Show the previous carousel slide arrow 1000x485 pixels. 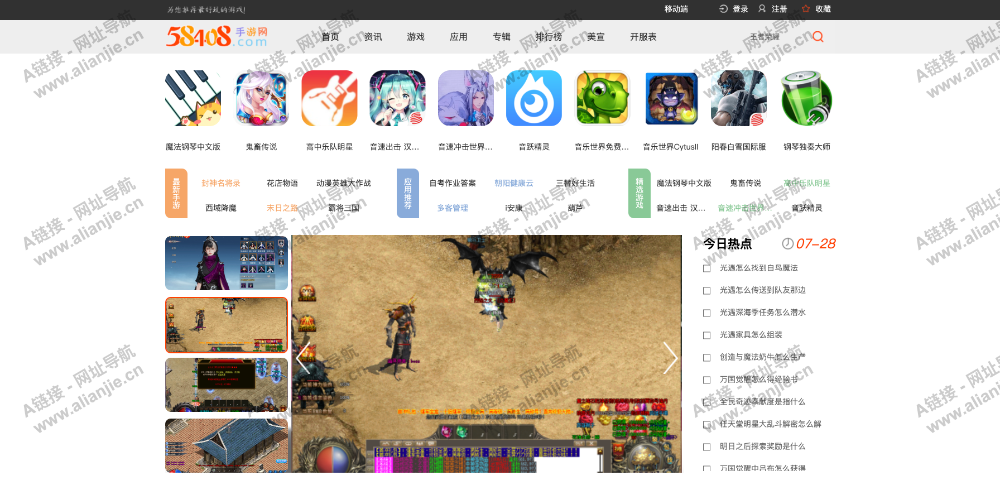(x=304, y=357)
